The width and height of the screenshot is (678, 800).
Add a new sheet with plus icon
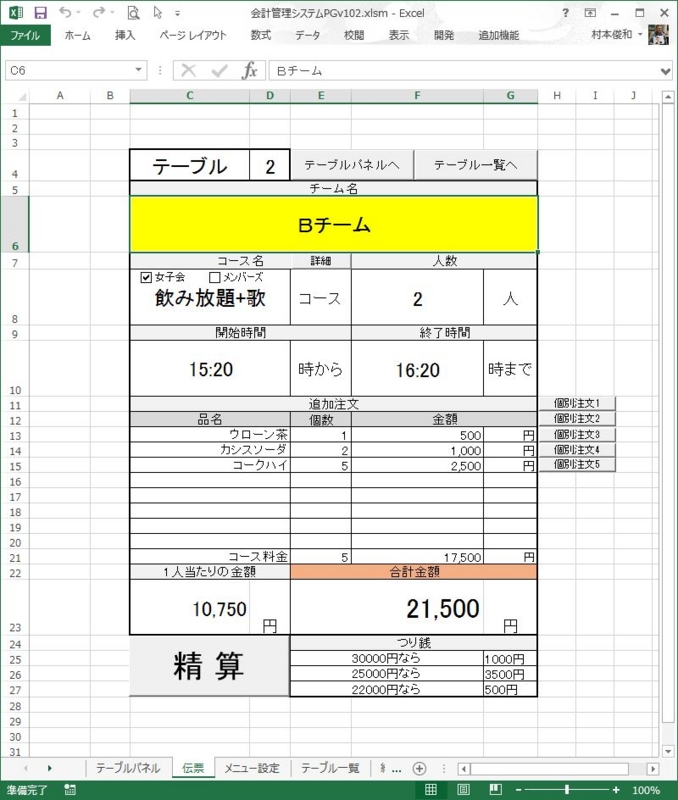pyautogui.click(x=420, y=768)
